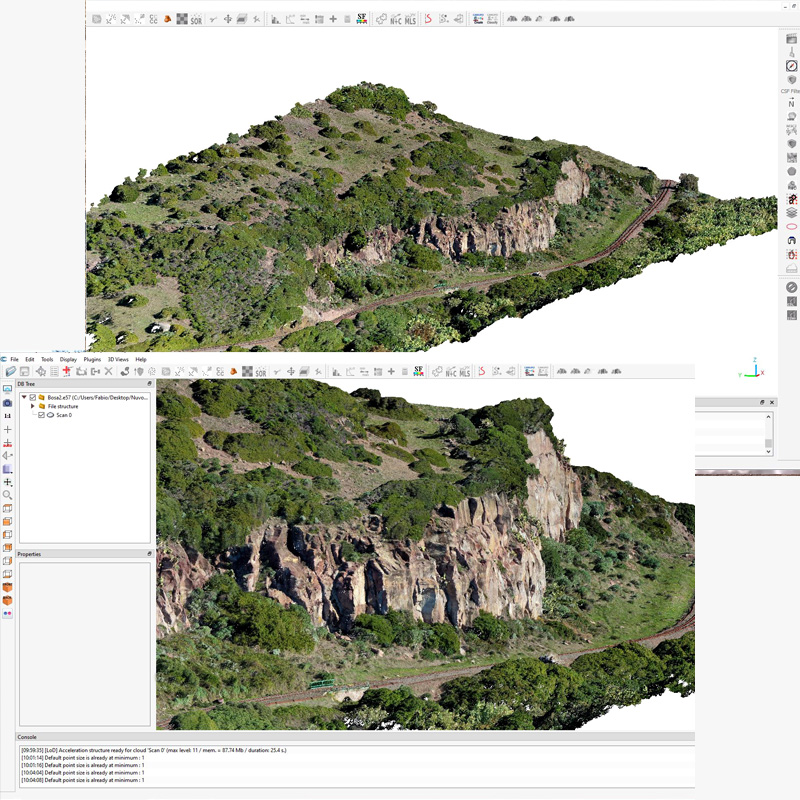Image resolution: width=800 pixels, height=800 pixels.
Task: Open the Display menu
Action: pos(68,359)
